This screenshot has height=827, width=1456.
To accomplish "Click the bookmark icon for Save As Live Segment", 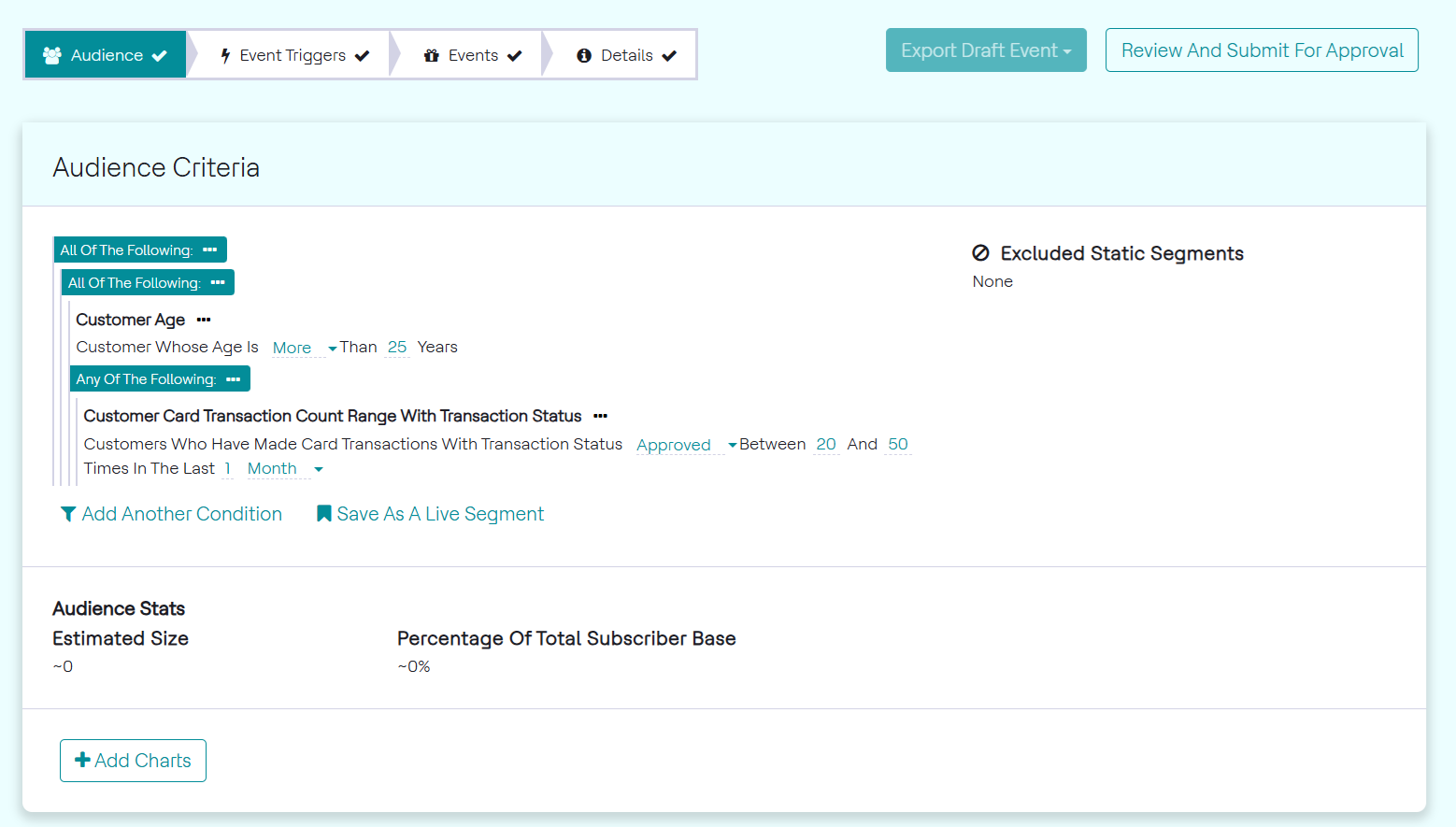I will pos(324,514).
